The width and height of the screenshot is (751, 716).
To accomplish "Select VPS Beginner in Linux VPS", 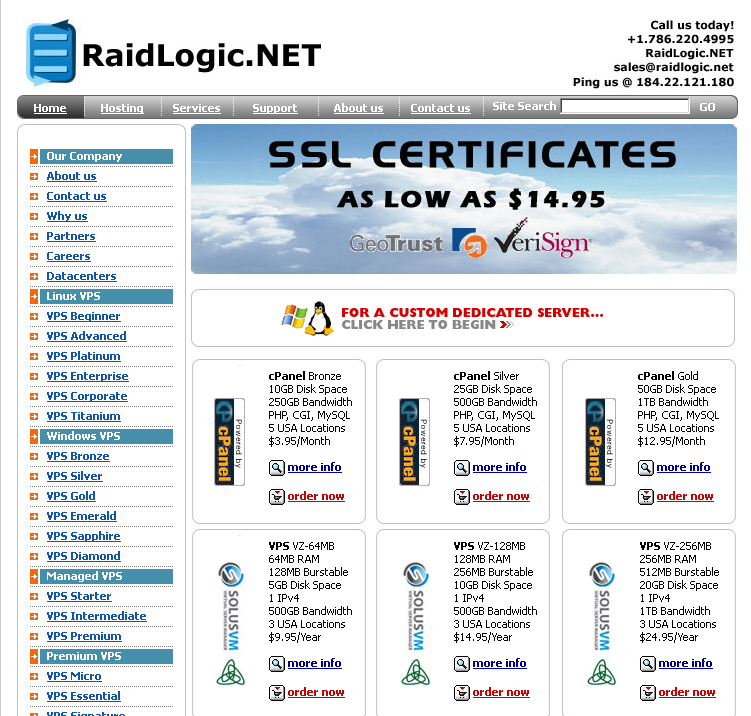I will click(83, 316).
